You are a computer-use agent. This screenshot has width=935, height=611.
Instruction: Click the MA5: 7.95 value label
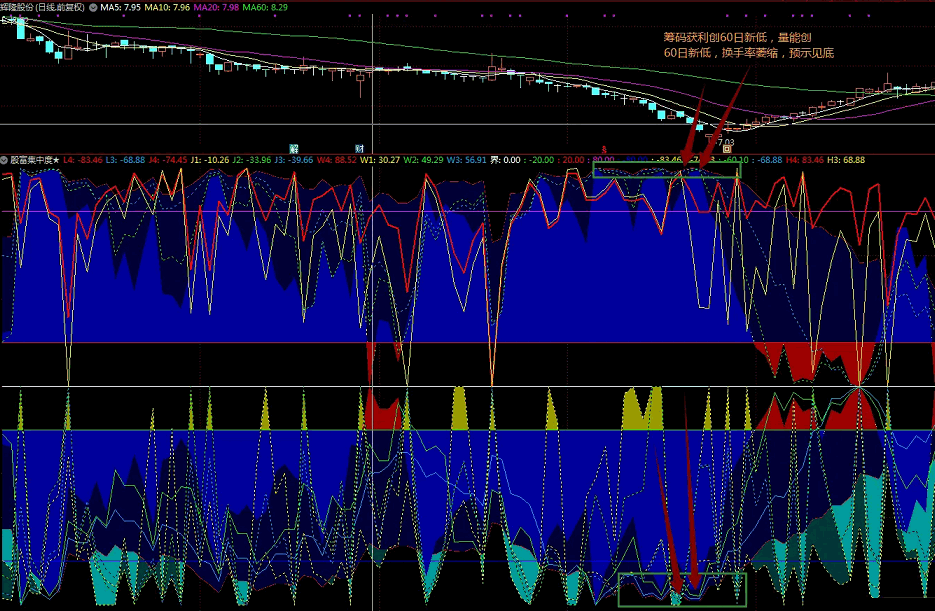pos(120,8)
